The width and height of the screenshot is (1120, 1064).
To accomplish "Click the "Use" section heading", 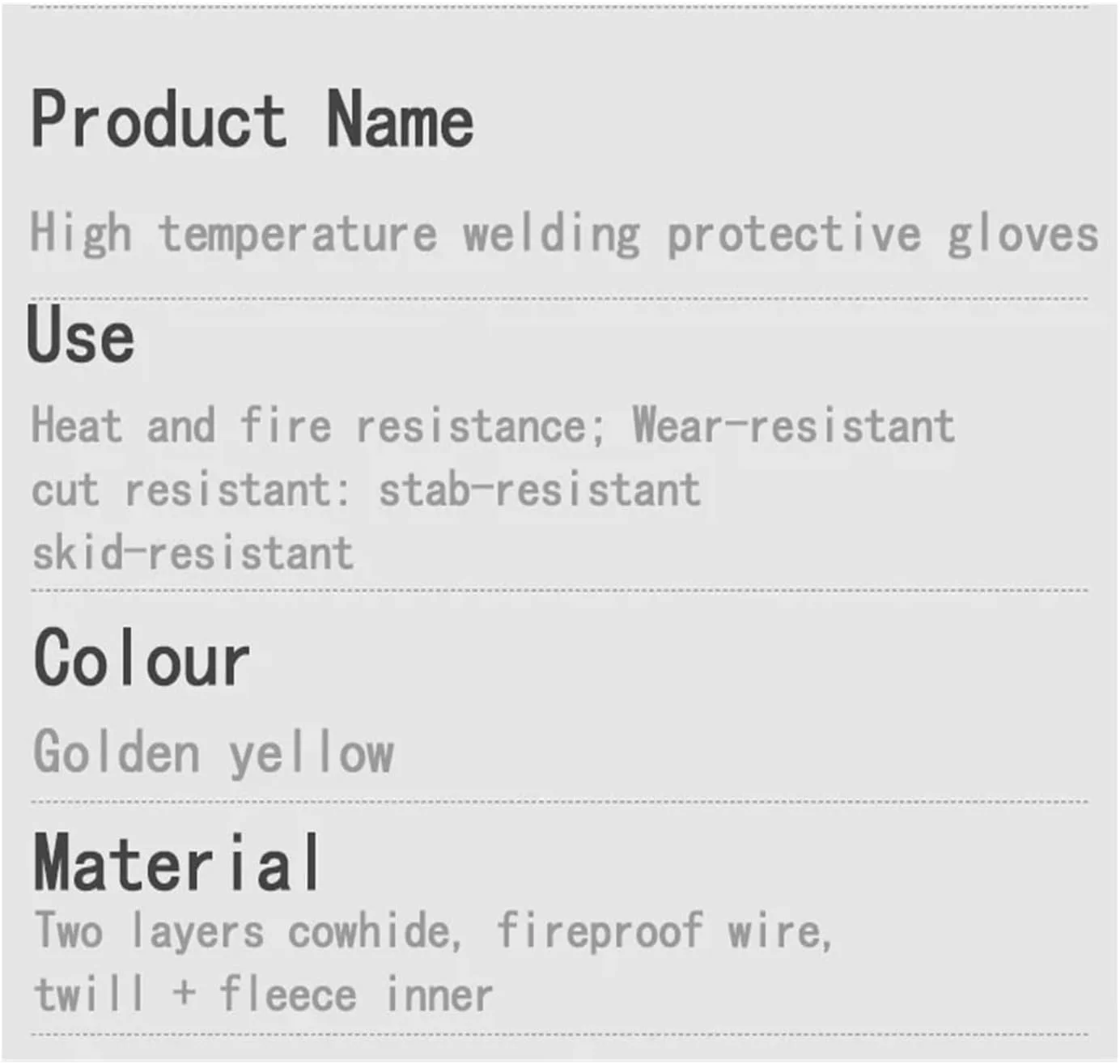I will [81, 335].
